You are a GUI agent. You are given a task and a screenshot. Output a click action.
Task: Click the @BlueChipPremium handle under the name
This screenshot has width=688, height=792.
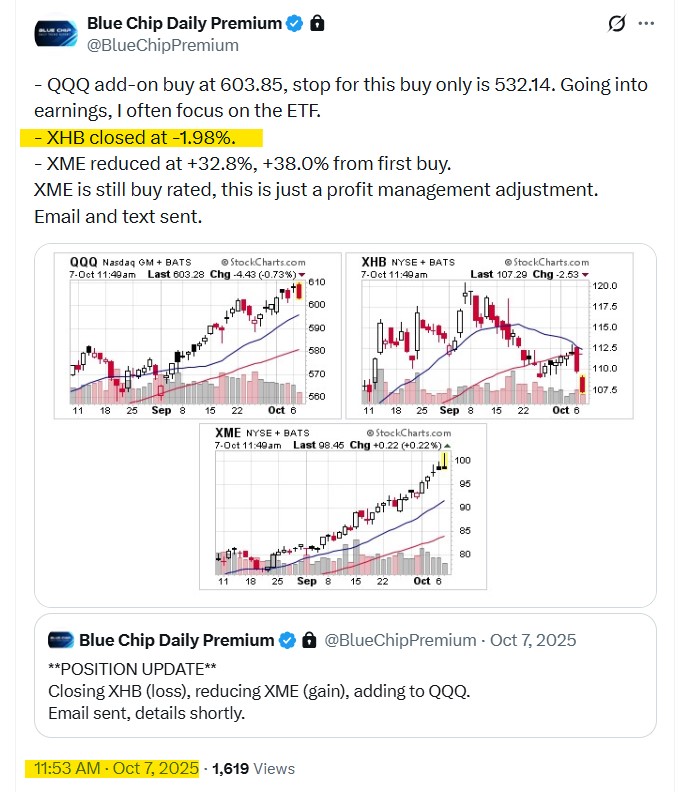[x=163, y=45]
